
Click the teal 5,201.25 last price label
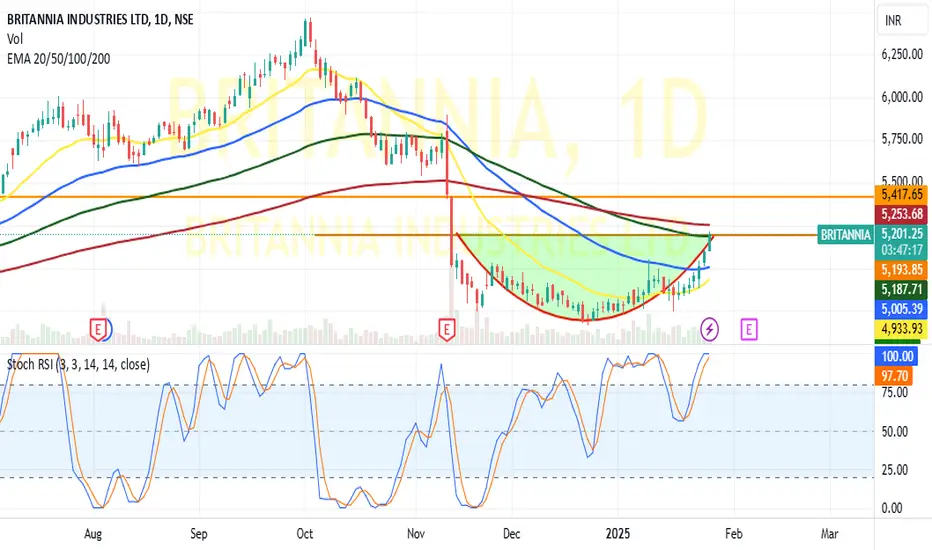click(902, 234)
